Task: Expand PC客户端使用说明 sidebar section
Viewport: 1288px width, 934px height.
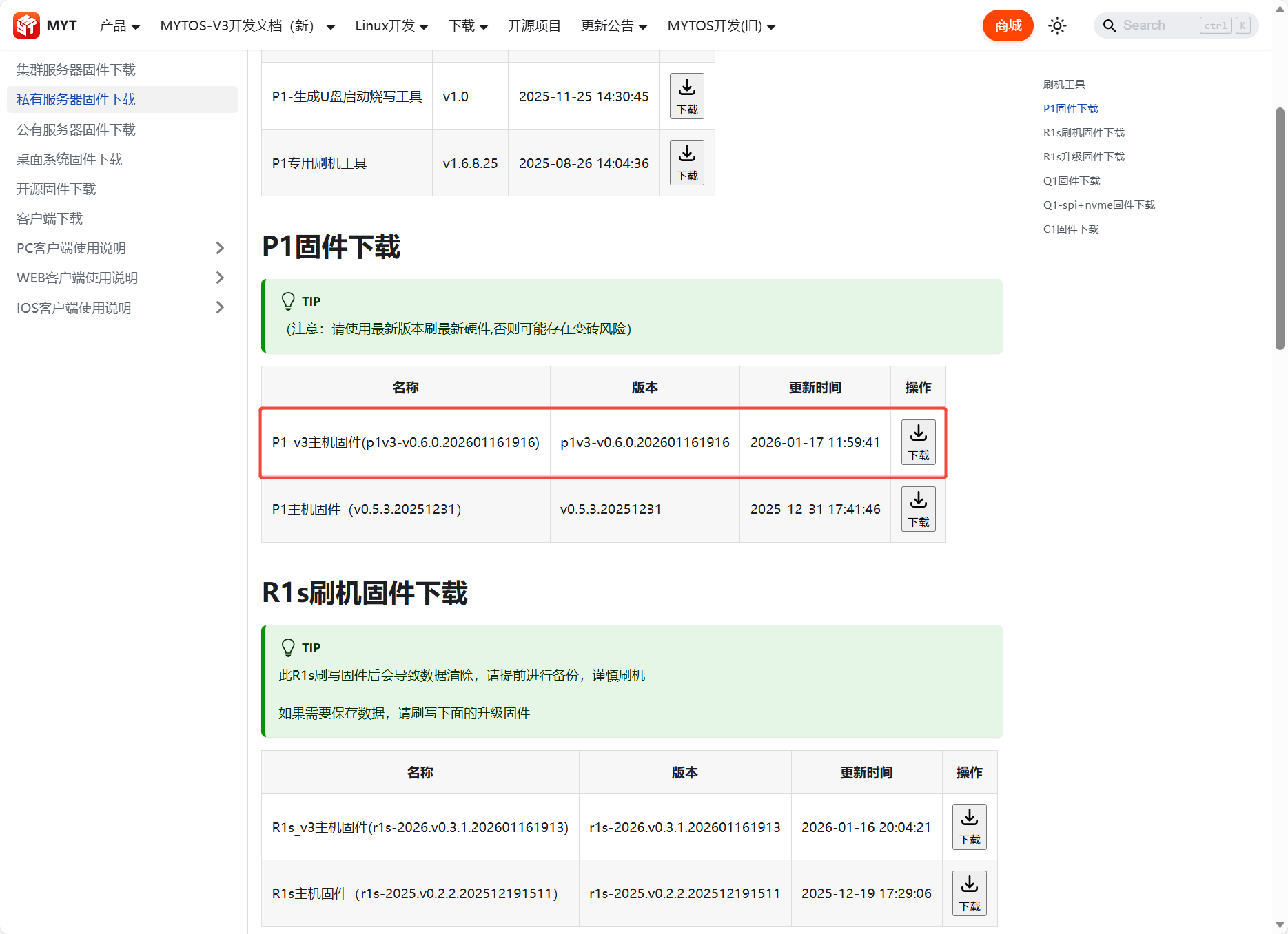Action: pos(220,248)
